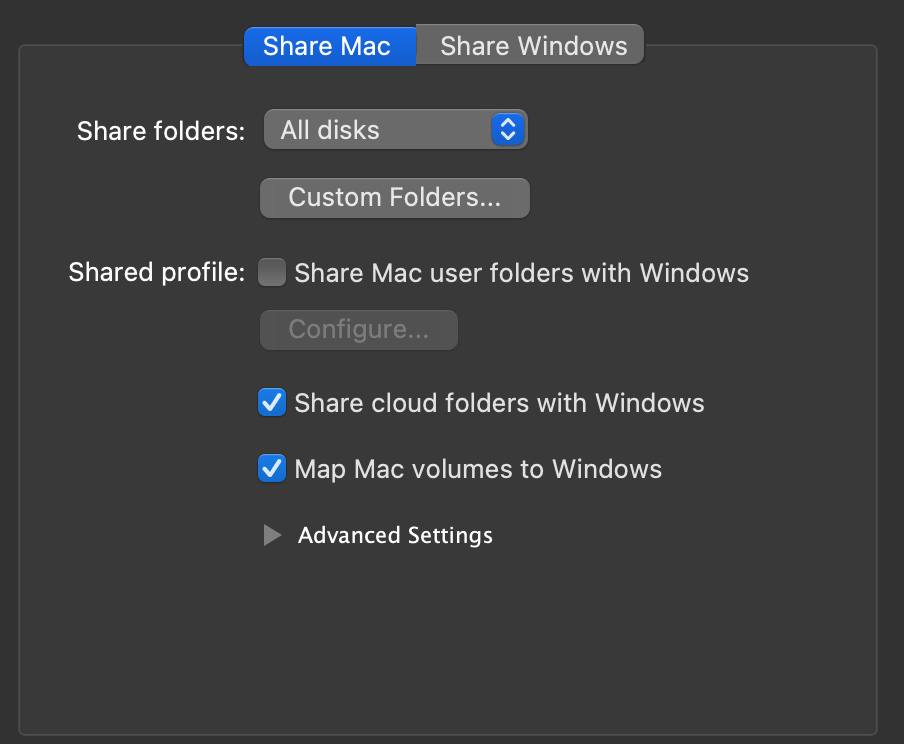The height and width of the screenshot is (744, 904).
Task: Click the blue up-down arrows on the Share folders popup
Action: point(508,130)
